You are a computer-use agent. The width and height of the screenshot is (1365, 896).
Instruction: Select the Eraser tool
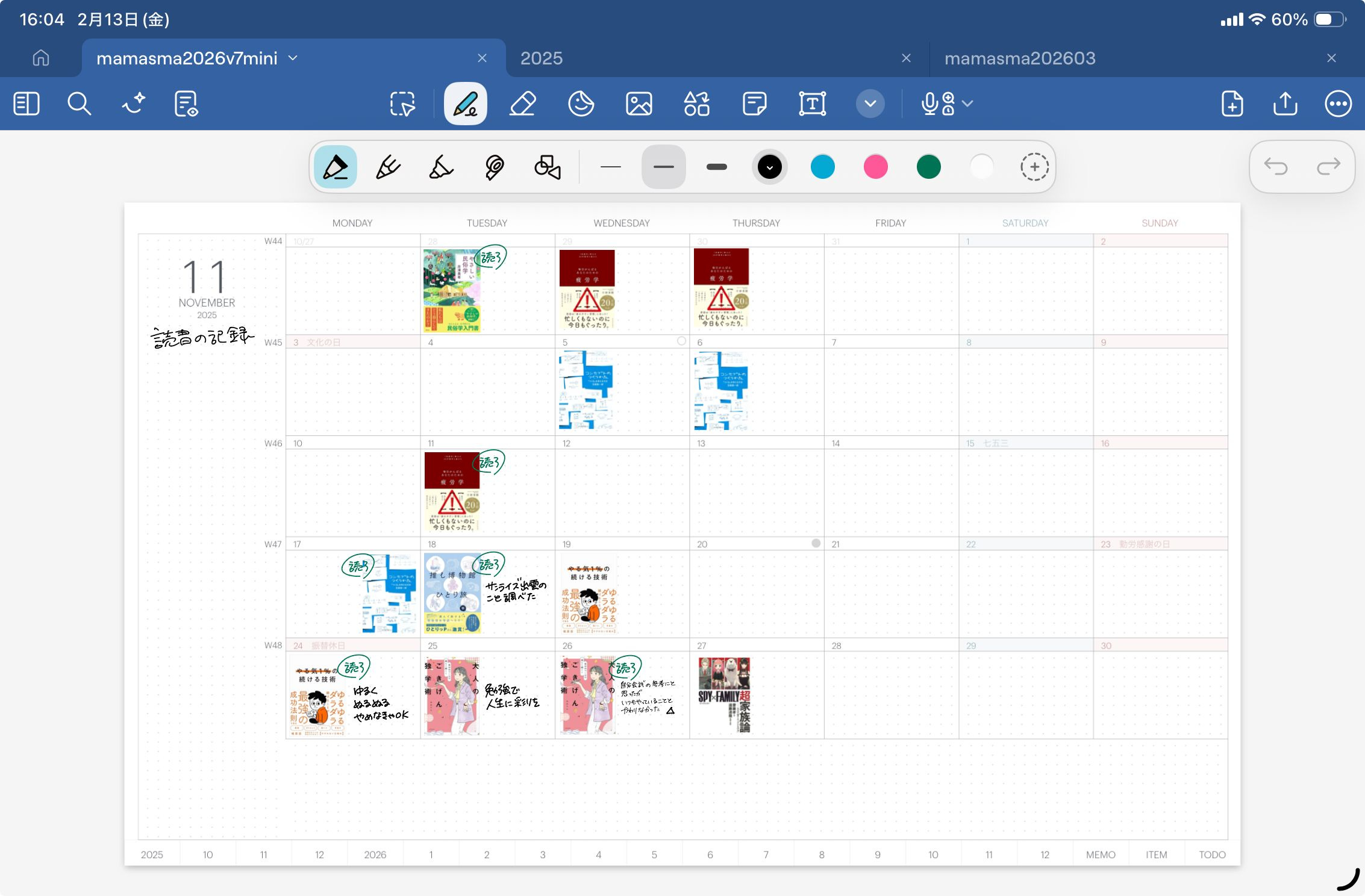point(522,104)
